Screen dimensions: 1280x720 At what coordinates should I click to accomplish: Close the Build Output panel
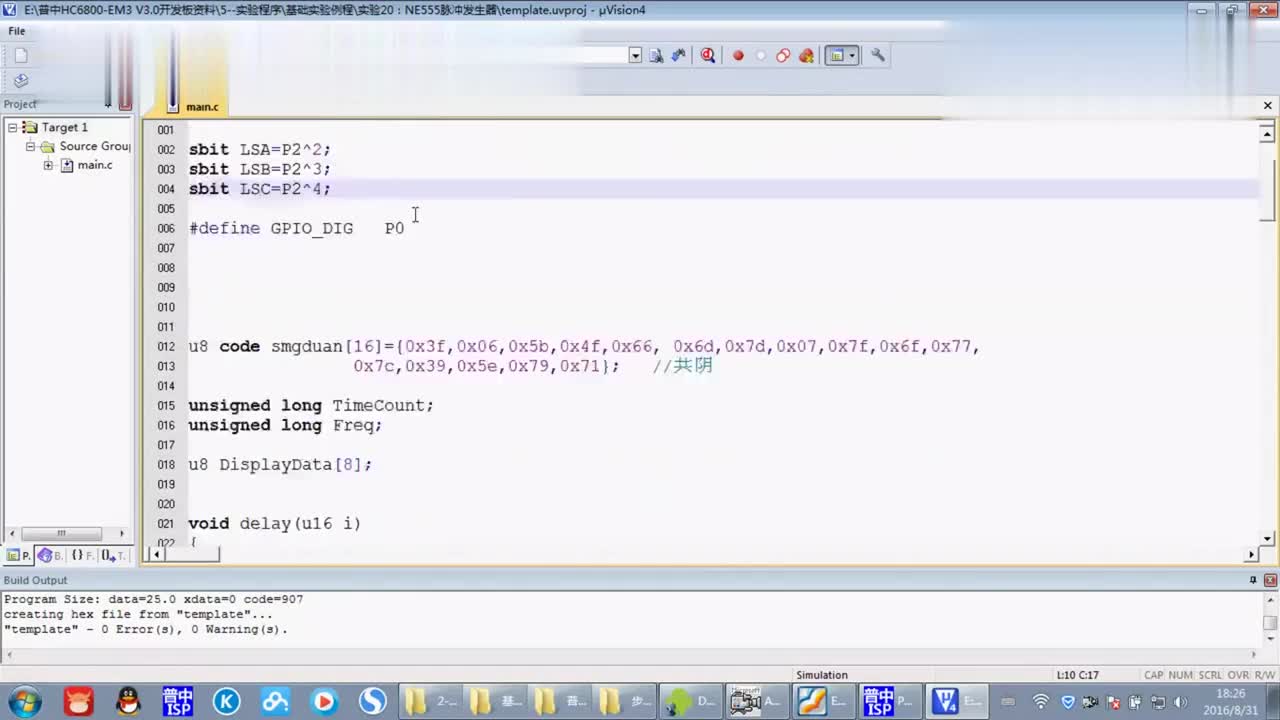[x=1270, y=580]
